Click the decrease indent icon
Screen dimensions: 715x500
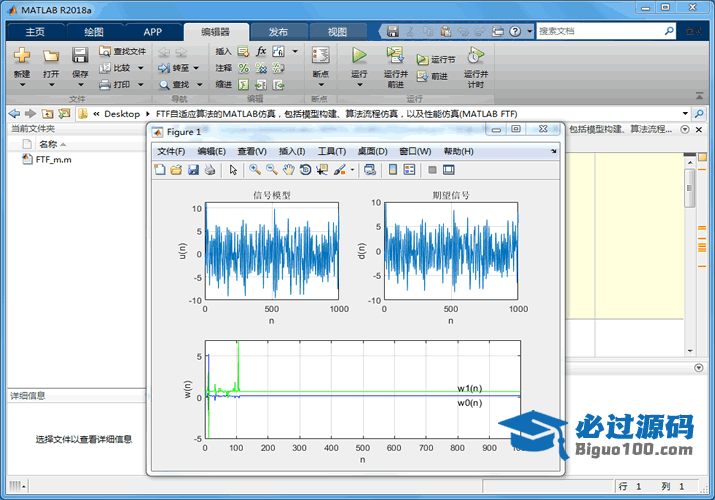click(278, 85)
